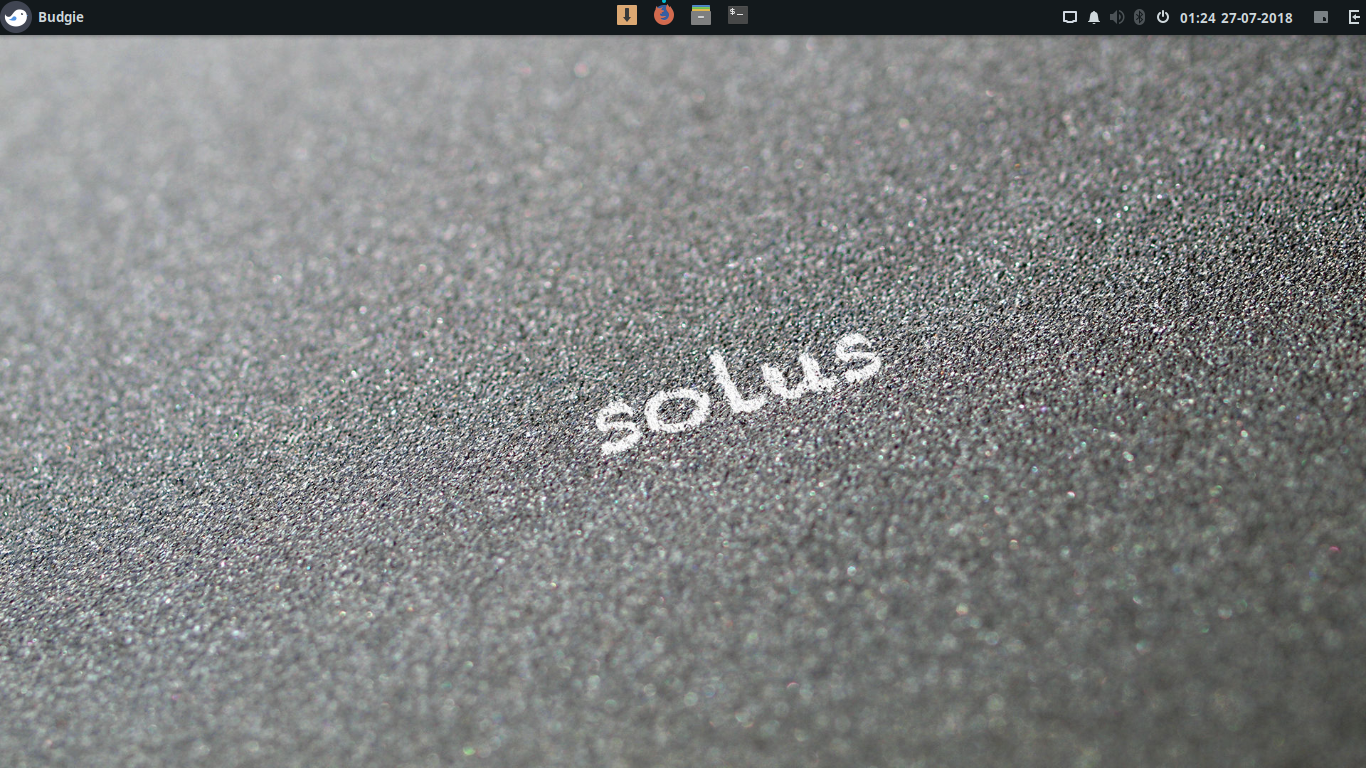Viewport: 1366px width, 768px height.
Task: Show the calendar from clock 01:24
Action: pos(1197,18)
